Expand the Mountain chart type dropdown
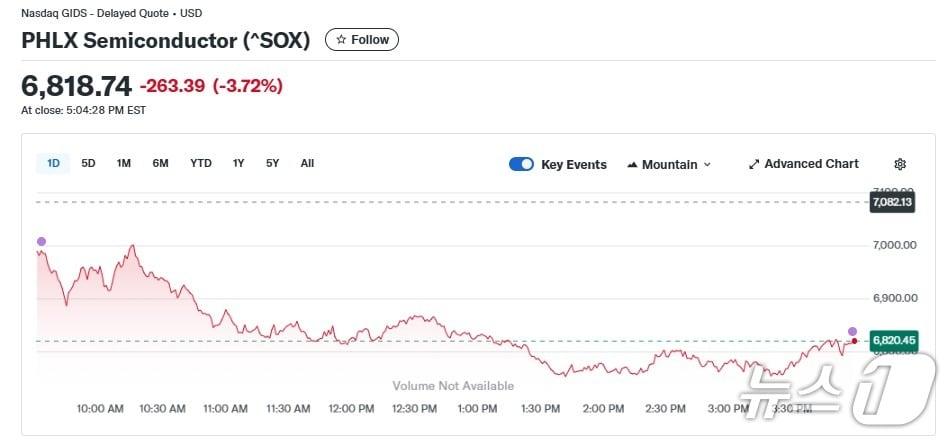This screenshot has height=440, width=951. pos(707,165)
